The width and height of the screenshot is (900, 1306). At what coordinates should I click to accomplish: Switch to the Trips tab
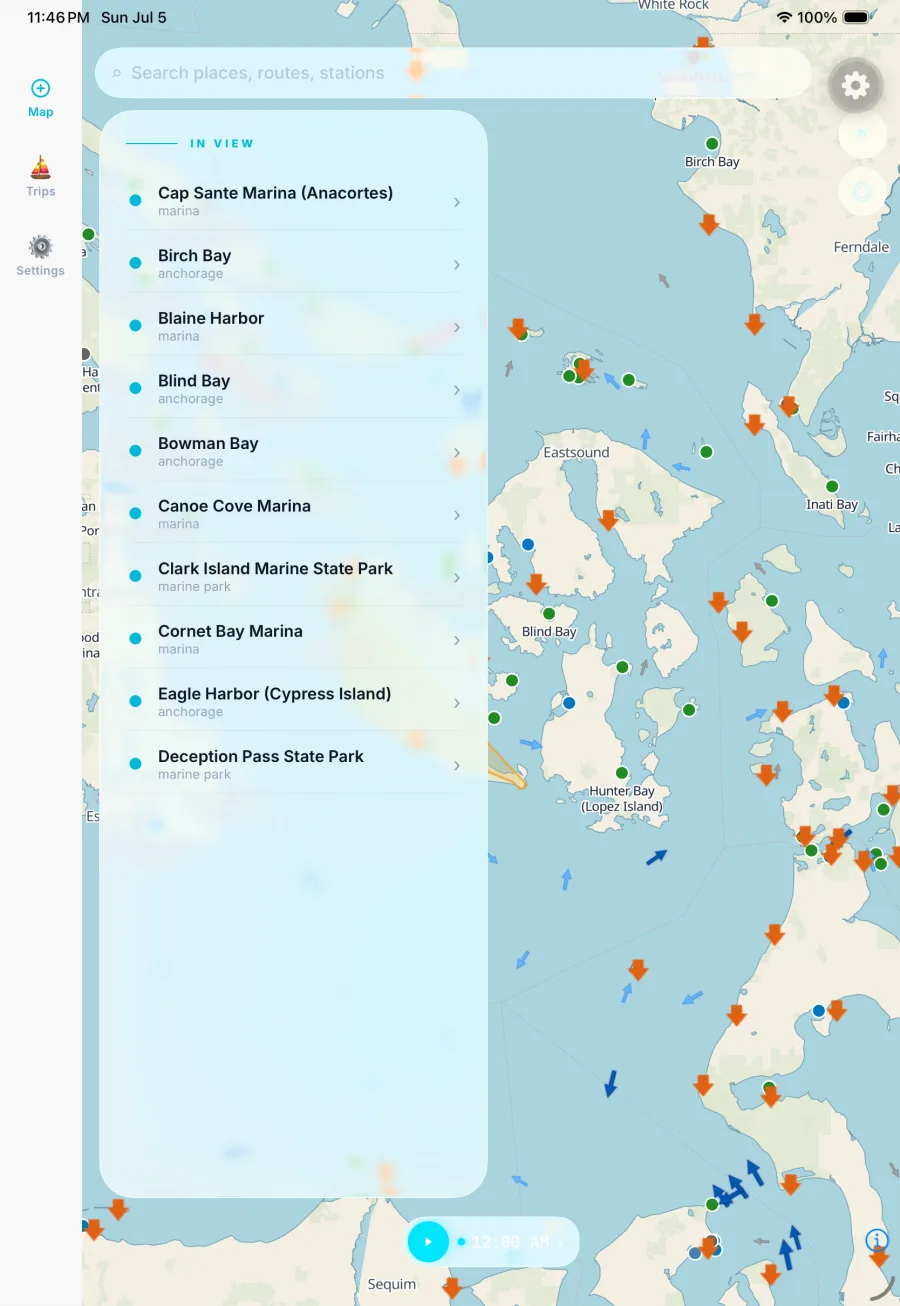pyautogui.click(x=40, y=177)
